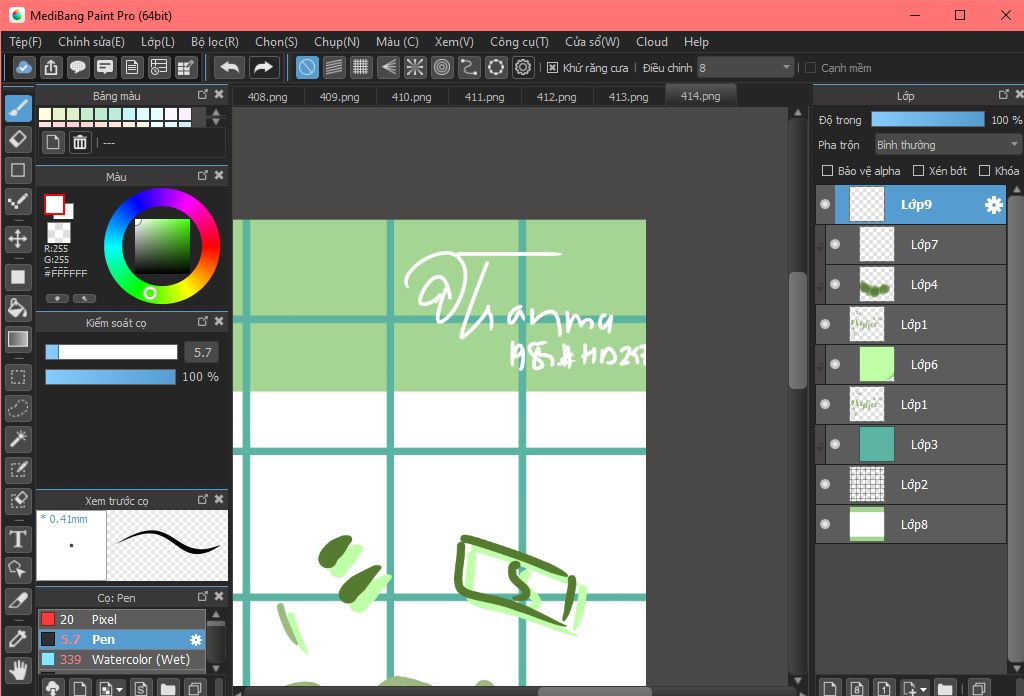The height and width of the screenshot is (696, 1024).
Task: Enable the Khóa checkbox
Action: click(984, 170)
